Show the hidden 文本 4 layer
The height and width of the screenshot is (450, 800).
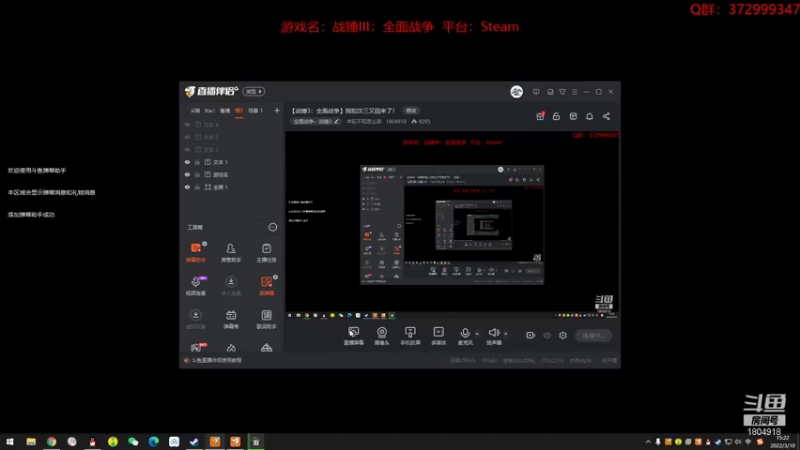[187, 124]
